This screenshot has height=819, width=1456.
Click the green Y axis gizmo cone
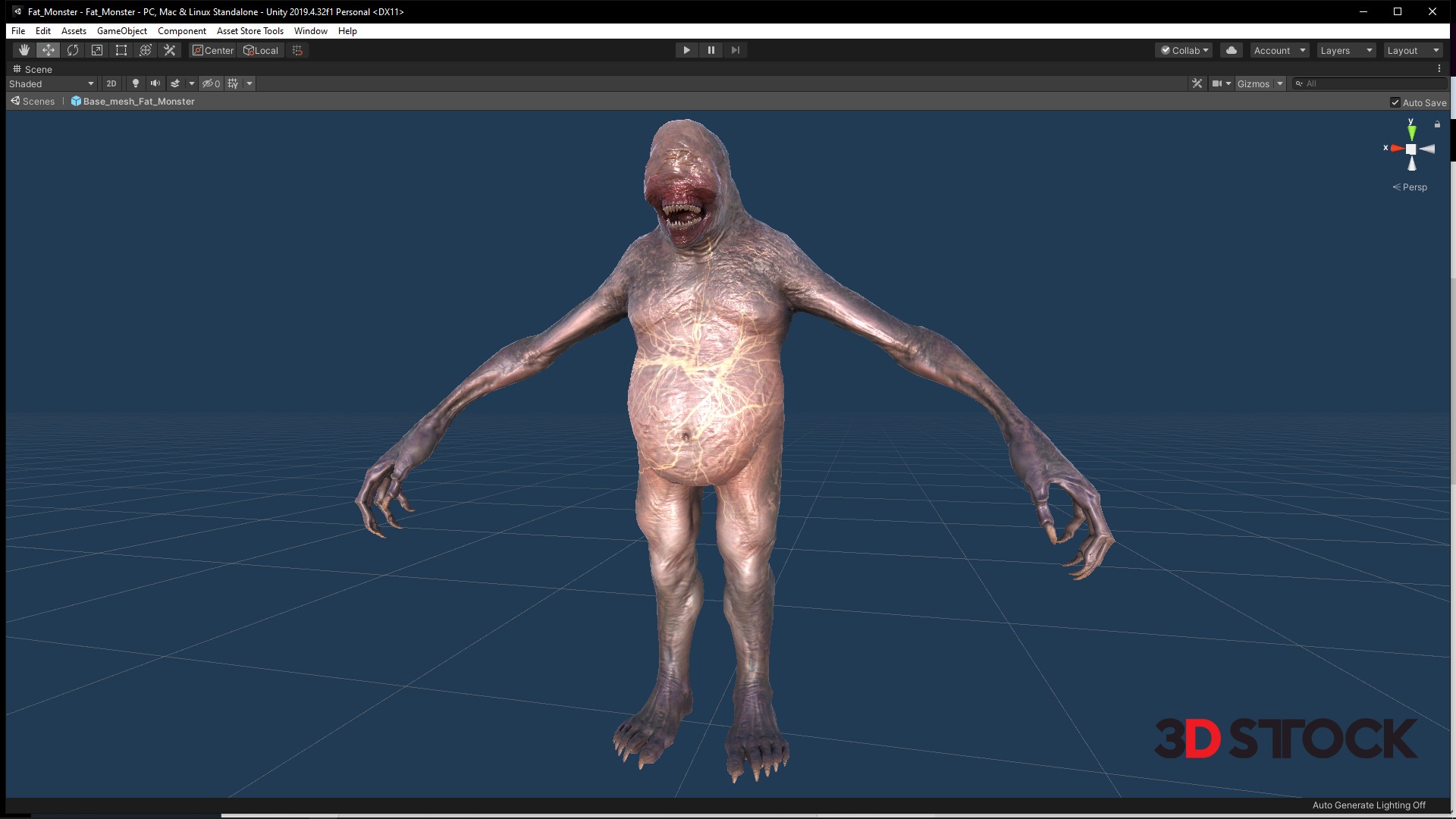pyautogui.click(x=1411, y=132)
